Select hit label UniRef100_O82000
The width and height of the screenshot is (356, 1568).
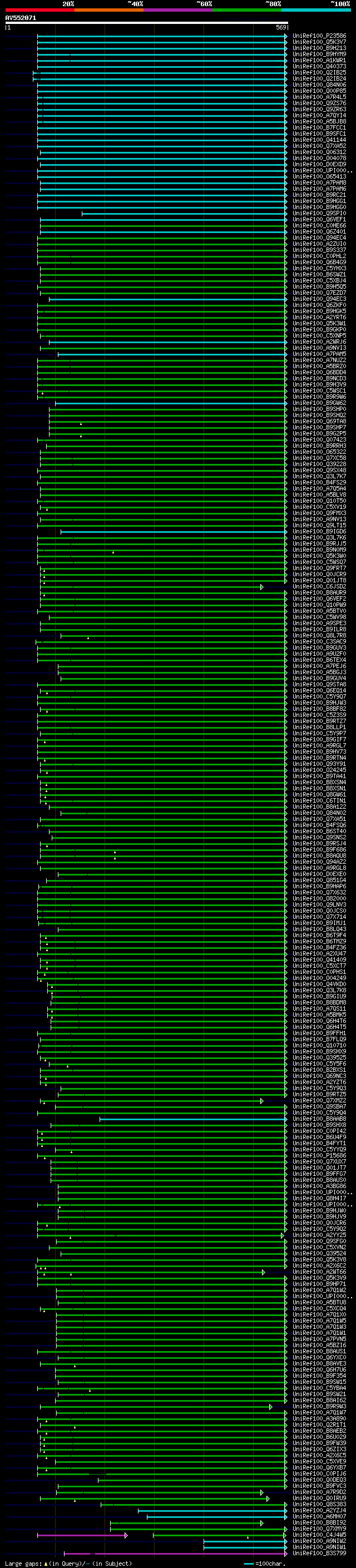click(x=319, y=898)
